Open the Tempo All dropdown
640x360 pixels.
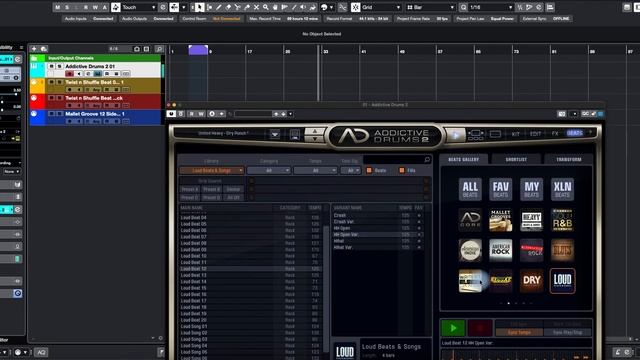pyautogui.click(x=315, y=170)
